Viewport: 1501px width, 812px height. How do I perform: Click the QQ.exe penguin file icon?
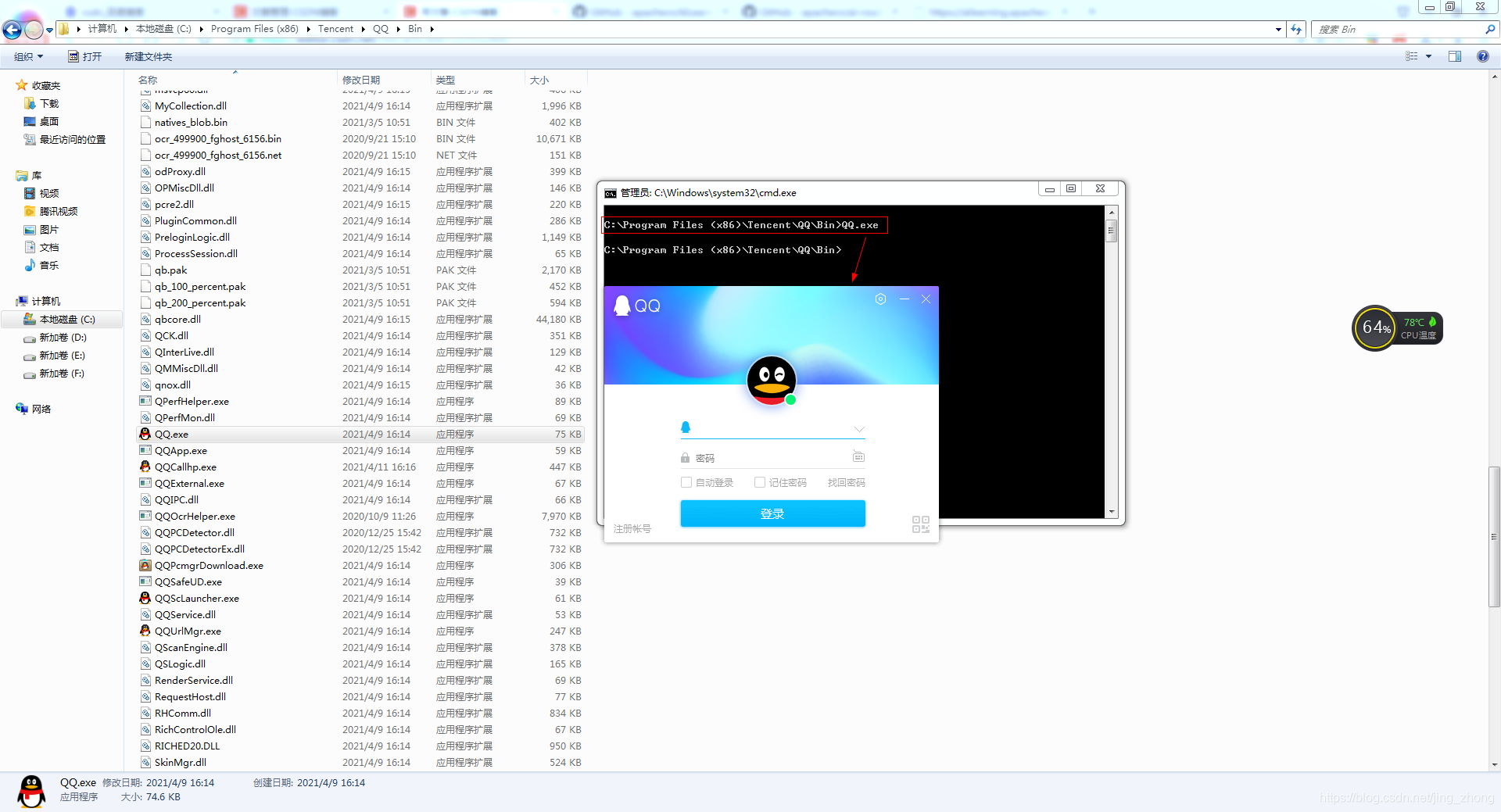tap(145, 434)
